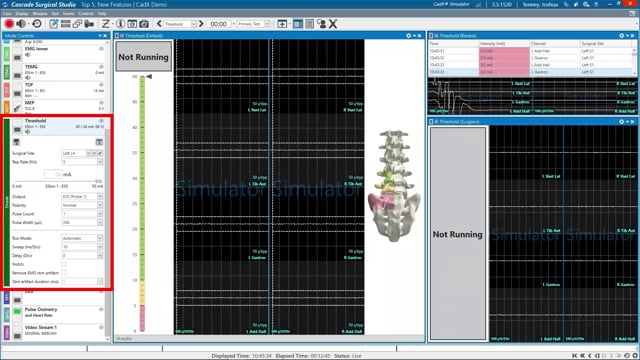This screenshot has width=640, height=360.
Task: Open the Rep Rate dropdown
Action: click(x=100, y=162)
